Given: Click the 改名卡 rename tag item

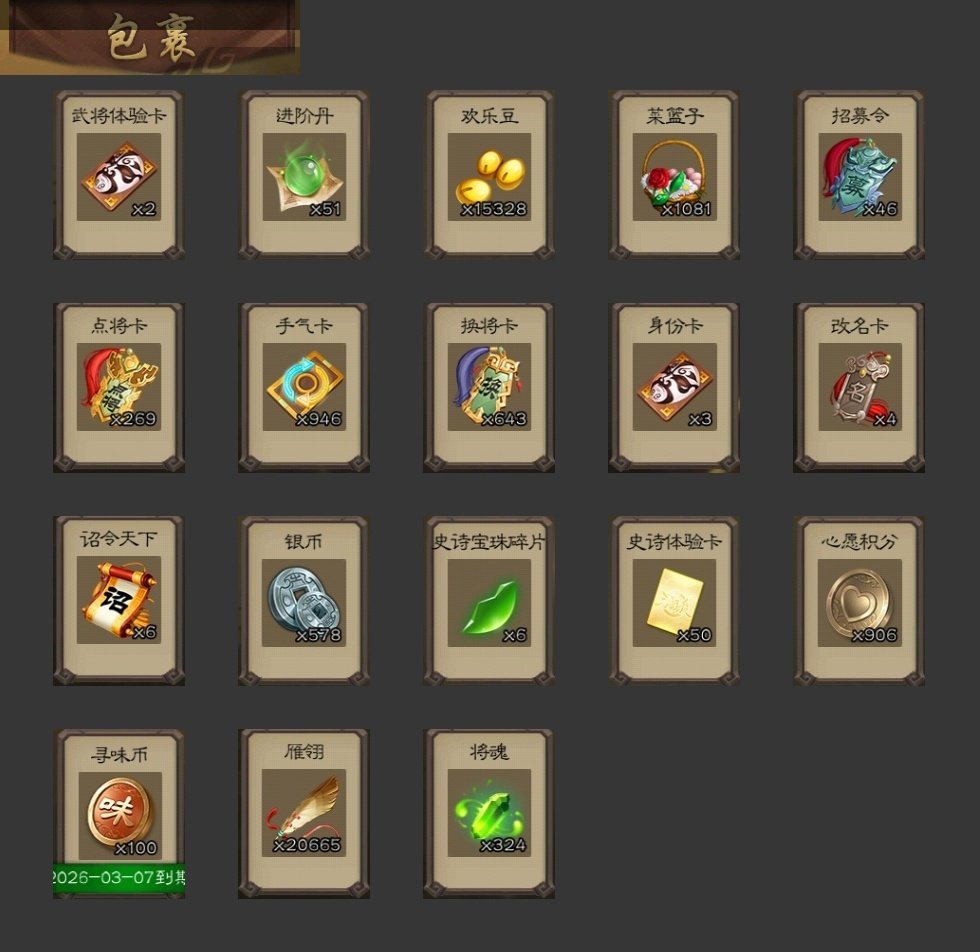Looking at the screenshot, I should click(859, 388).
